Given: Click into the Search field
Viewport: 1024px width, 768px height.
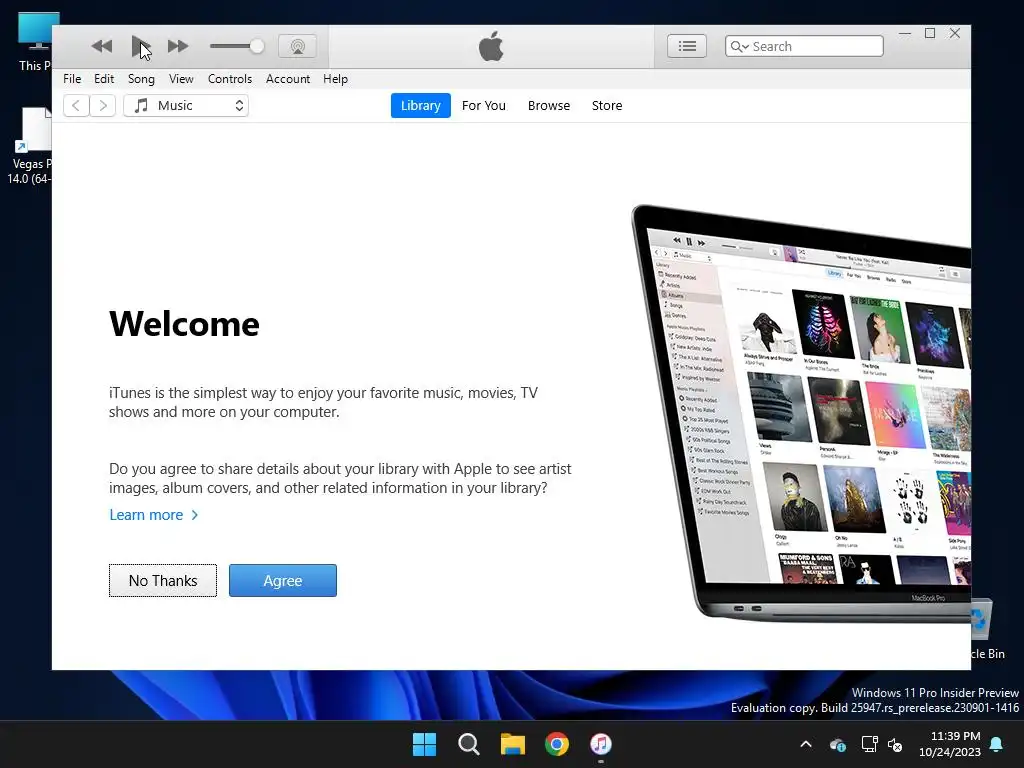Looking at the screenshot, I should click(x=804, y=46).
